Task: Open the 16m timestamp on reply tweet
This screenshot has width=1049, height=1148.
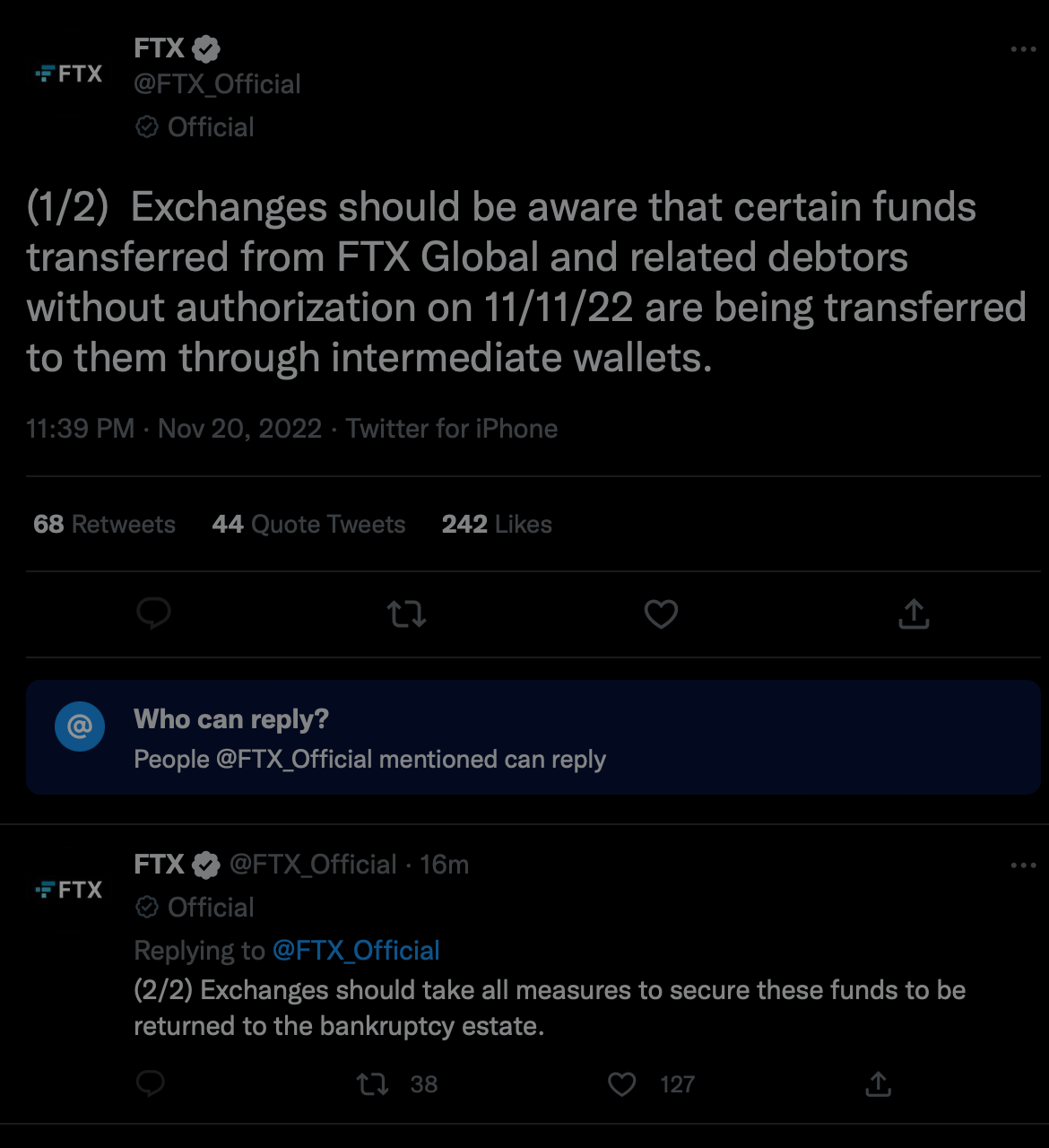Action: 445,865
